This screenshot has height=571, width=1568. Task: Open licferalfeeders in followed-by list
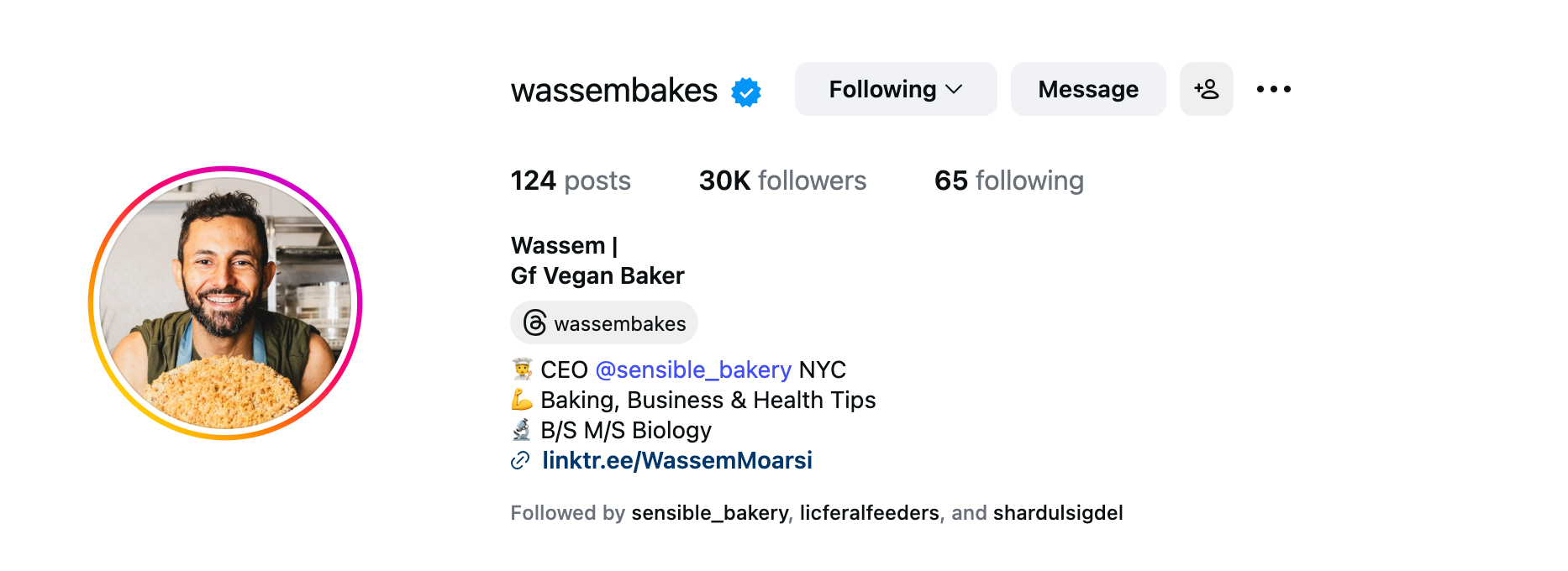[x=869, y=513]
